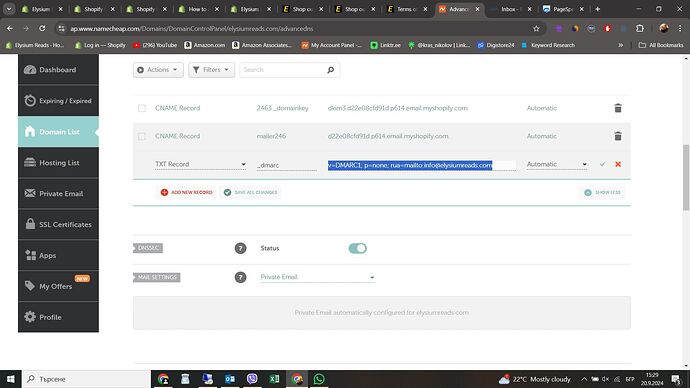Bookmark this page with star icon

pos(536,29)
